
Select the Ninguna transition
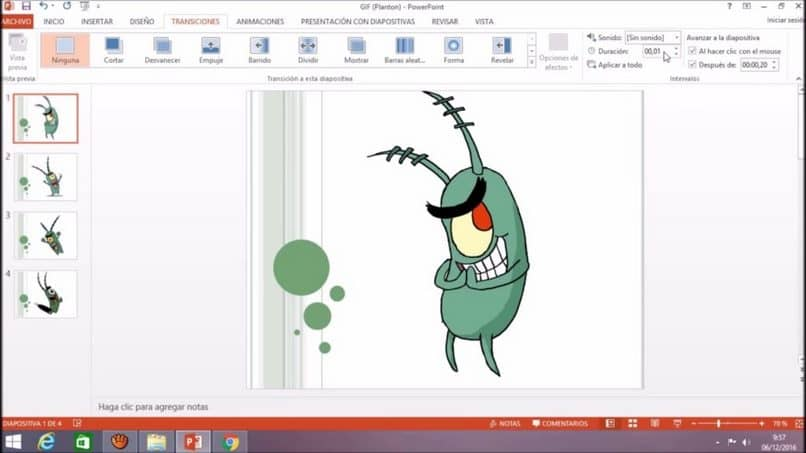tap(65, 50)
